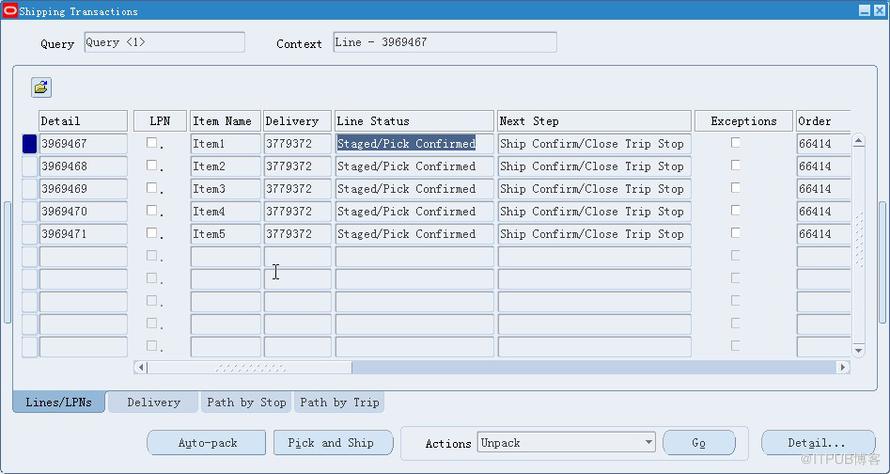This screenshot has width=890, height=474.
Task: Click Detail cell 3969468
Action: [83, 166]
